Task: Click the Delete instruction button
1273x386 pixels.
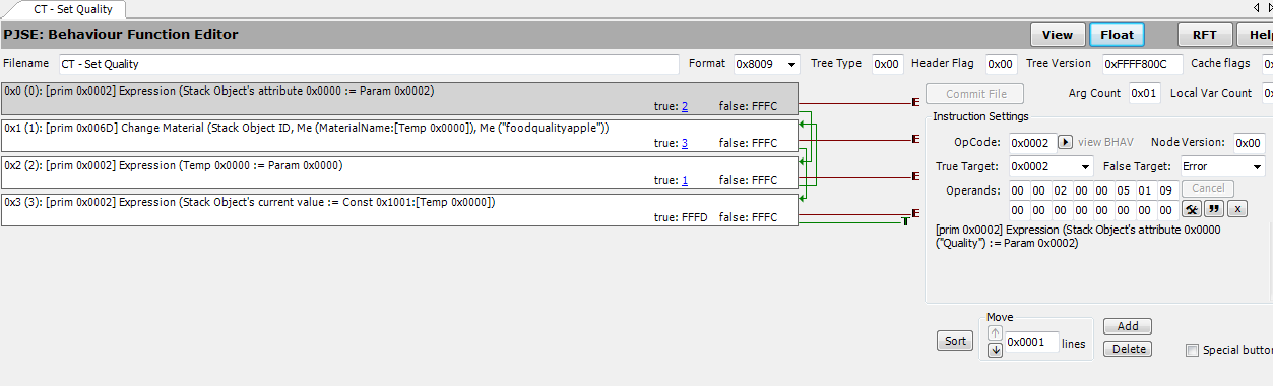Action: 1127,349
